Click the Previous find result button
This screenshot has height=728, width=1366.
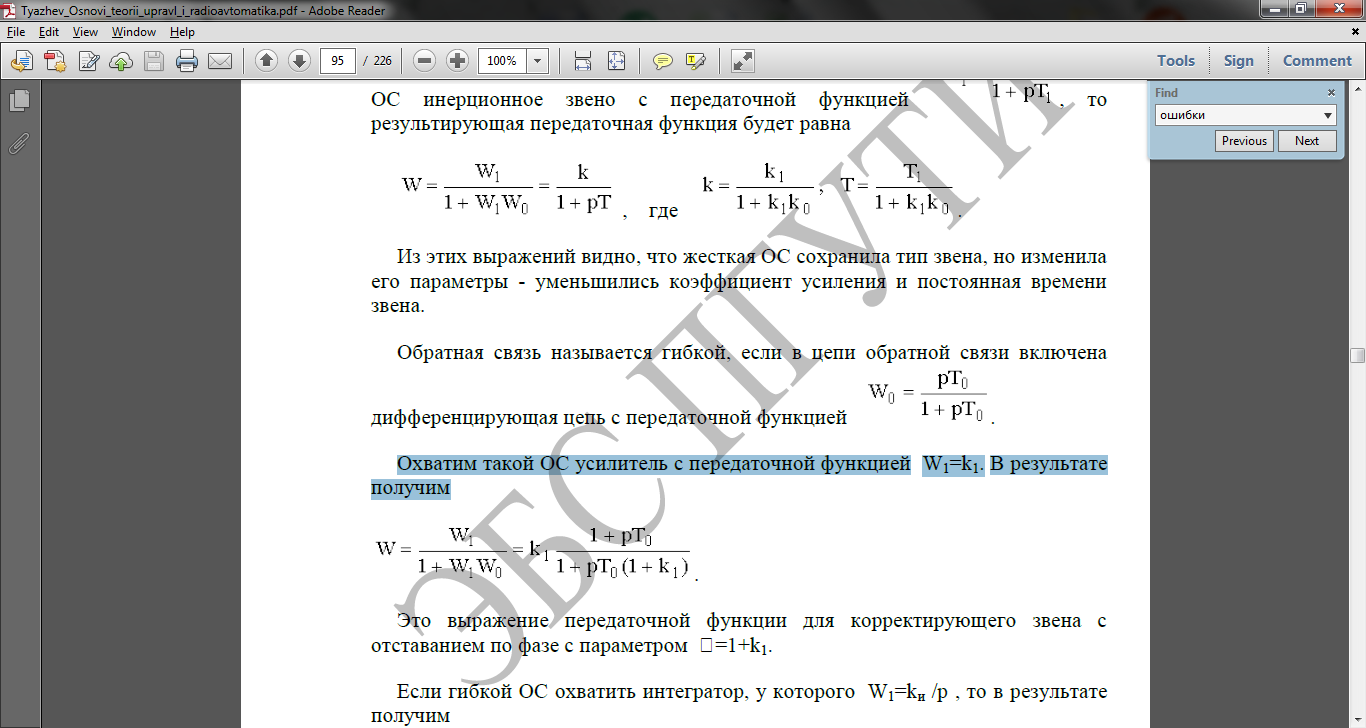pyautogui.click(x=1244, y=141)
